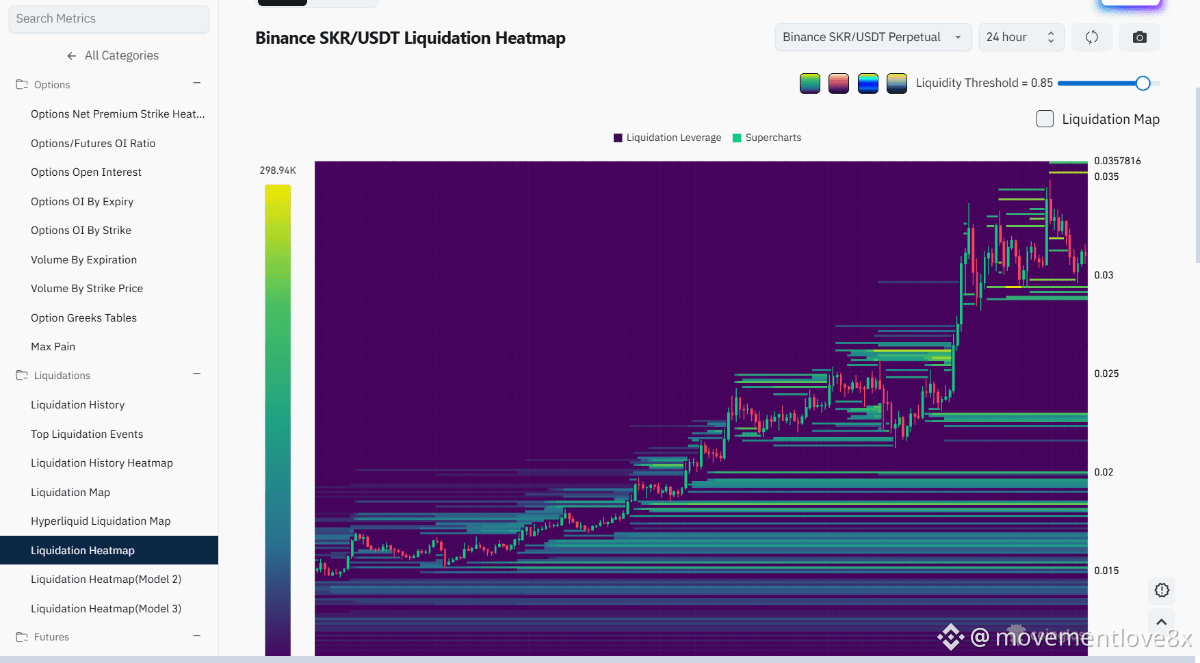The height and width of the screenshot is (663, 1200).
Task: Click the Futures folder icon
Action: [x=22, y=637]
